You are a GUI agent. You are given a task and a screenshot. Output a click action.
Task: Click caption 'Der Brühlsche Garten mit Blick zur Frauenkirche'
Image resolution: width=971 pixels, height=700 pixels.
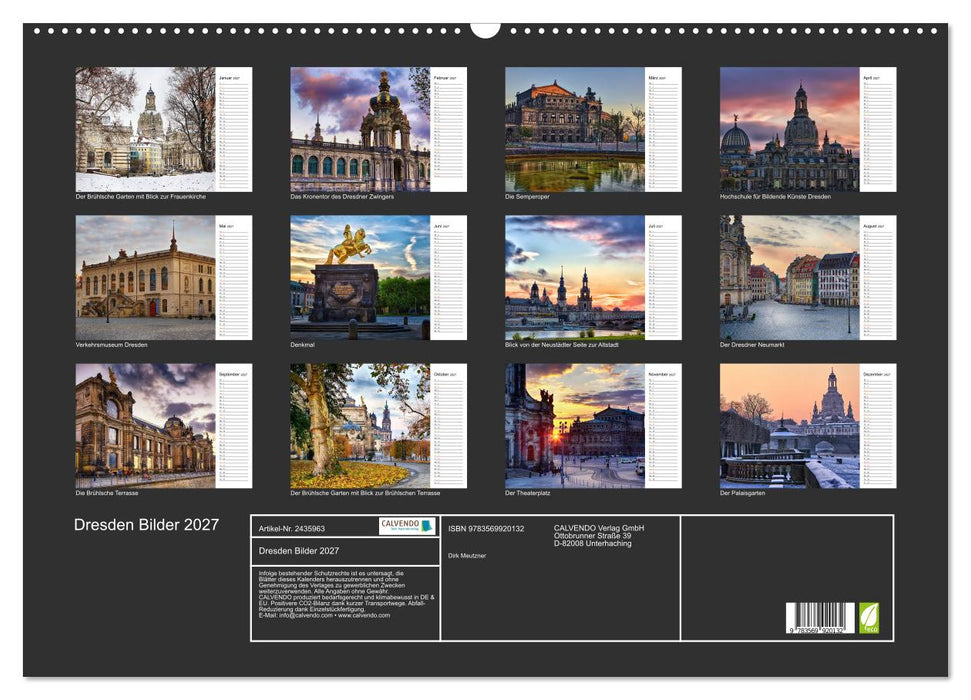point(141,196)
